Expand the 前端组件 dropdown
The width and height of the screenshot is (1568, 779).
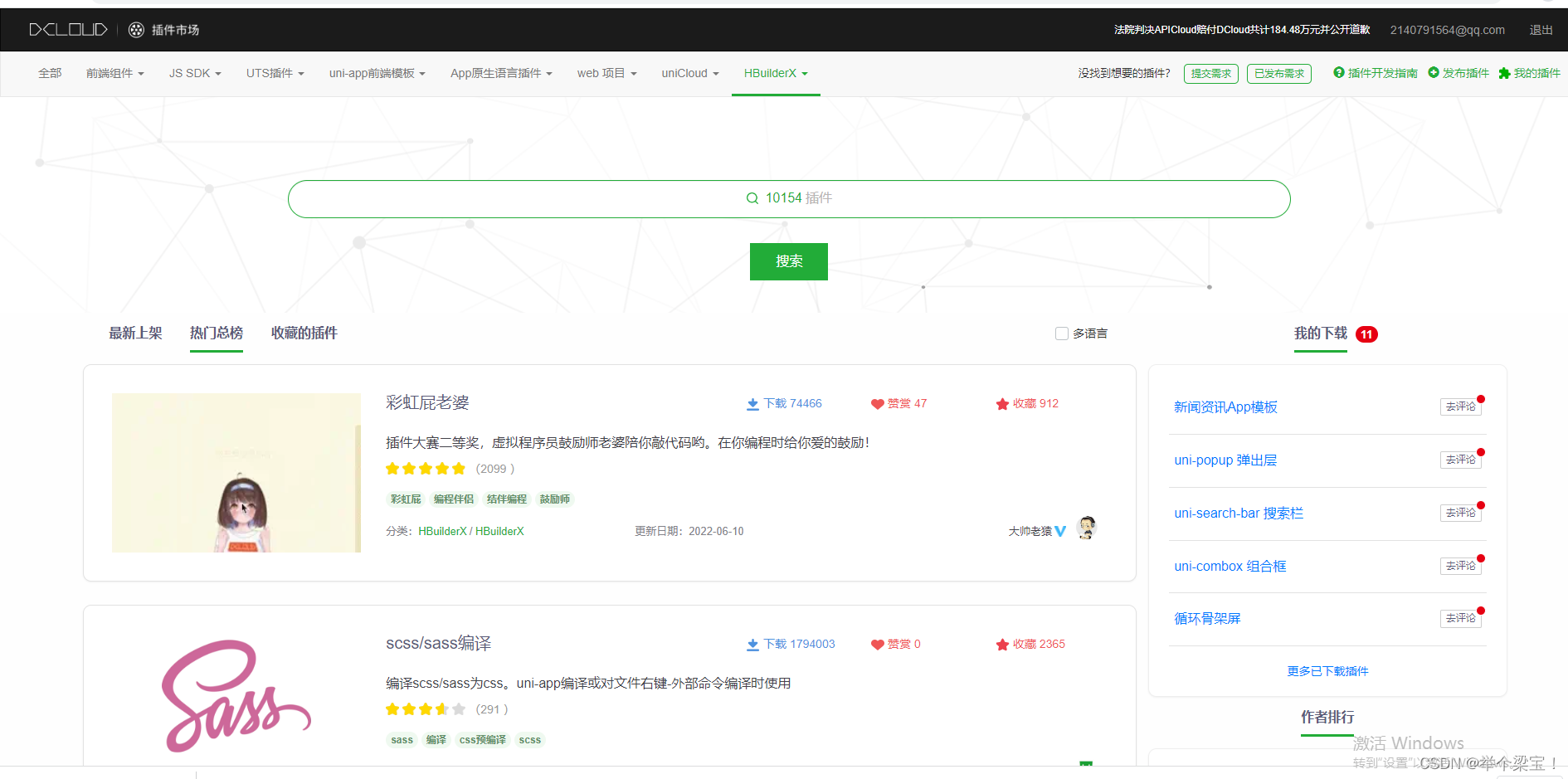(115, 73)
